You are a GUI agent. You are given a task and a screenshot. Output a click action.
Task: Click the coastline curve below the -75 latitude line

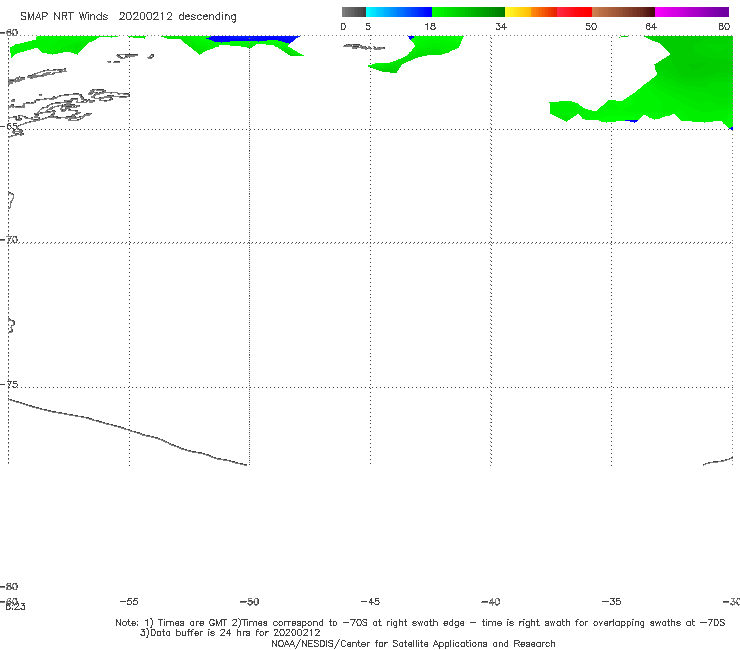(x=127, y=430)
